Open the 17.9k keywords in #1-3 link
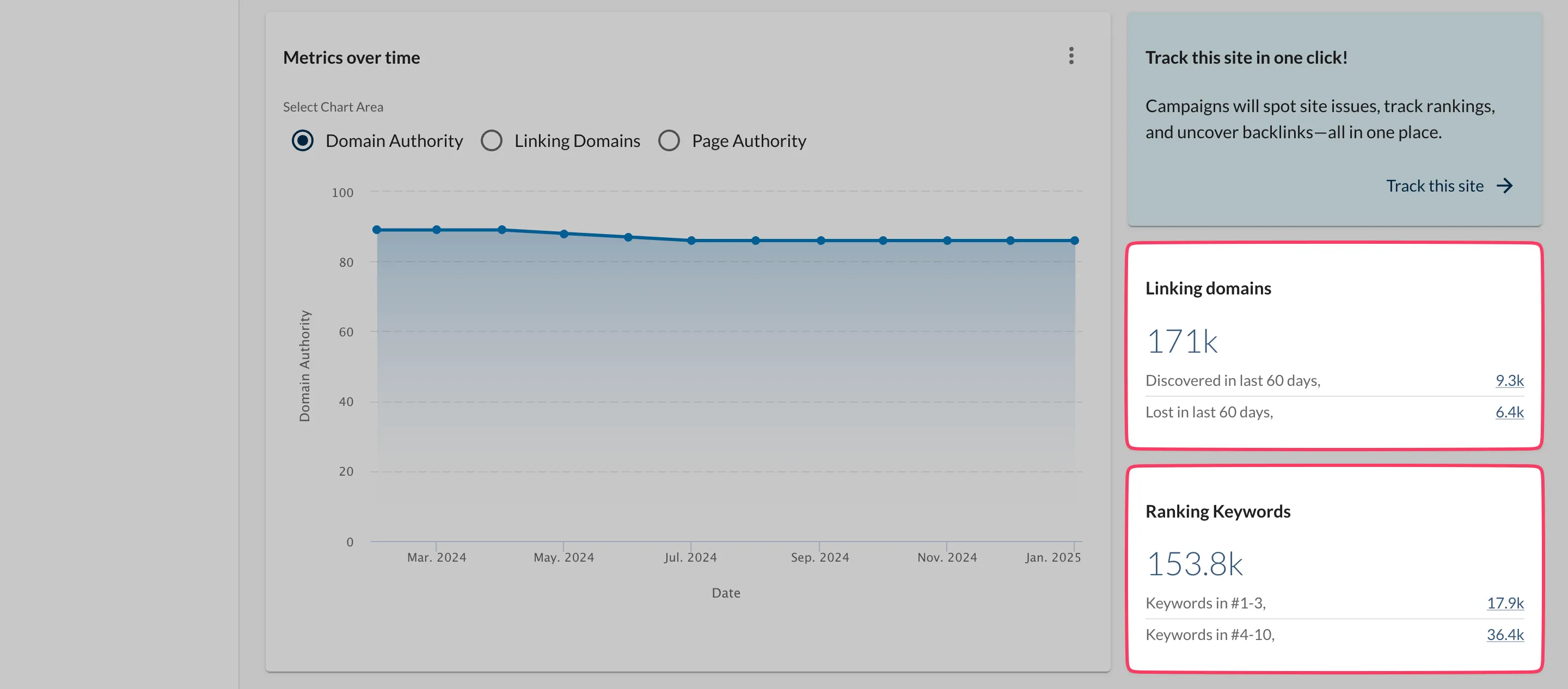The height and width of the screenshot is (689, 1568). pyautogui.click(x=1505, y=603)
